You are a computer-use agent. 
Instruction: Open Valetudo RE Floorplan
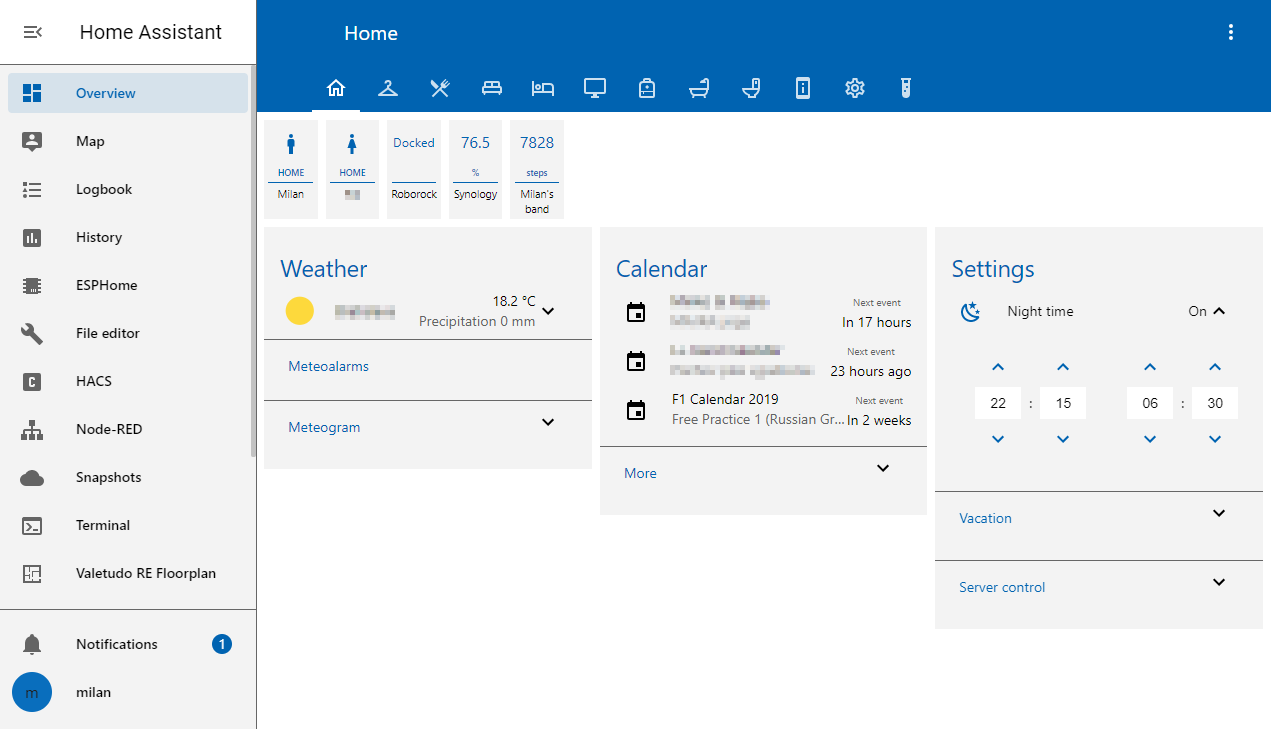128,573
